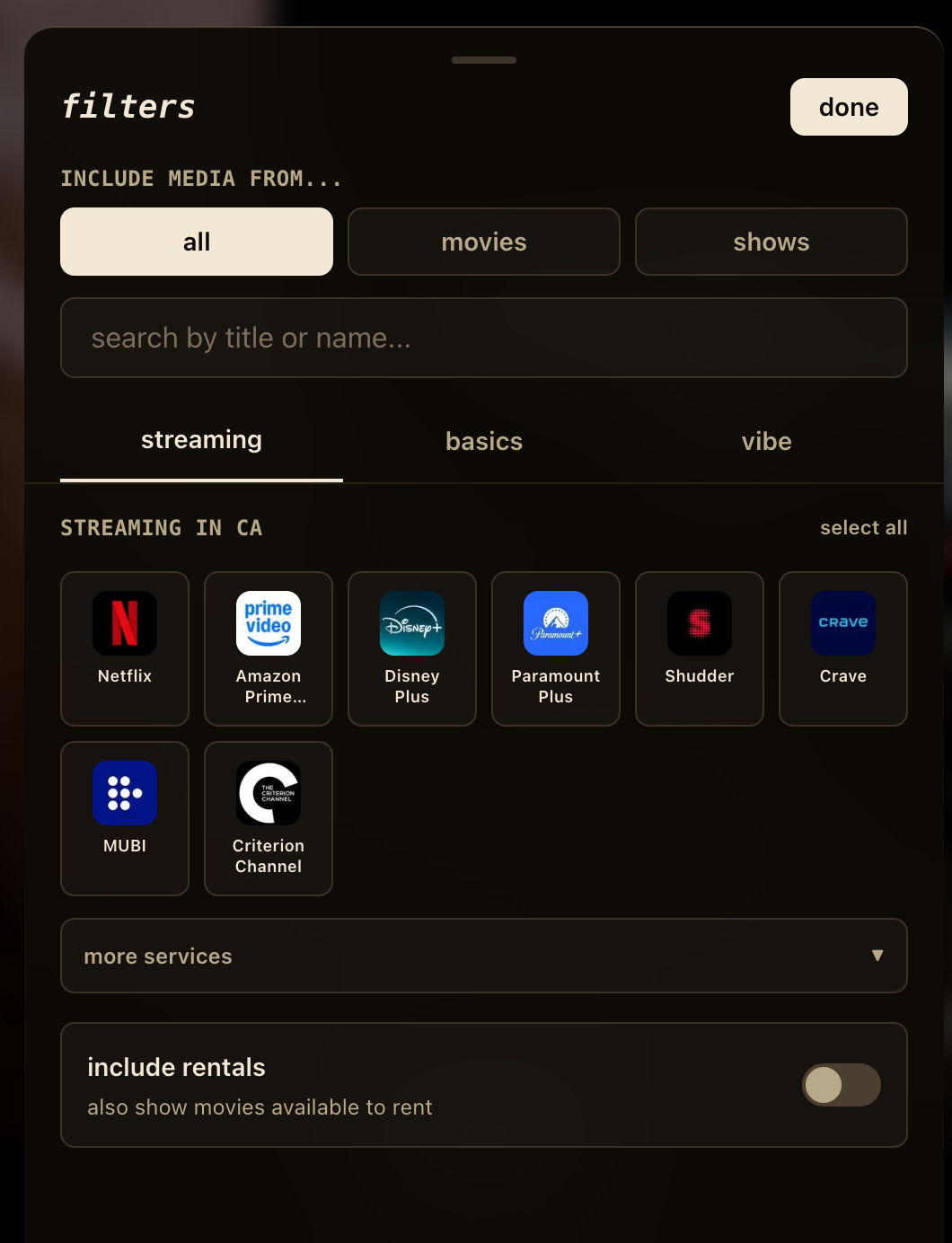Viewport: 952px width, 1243px height.
Task: Switch to the streaming tab
Action: (201, 440)
